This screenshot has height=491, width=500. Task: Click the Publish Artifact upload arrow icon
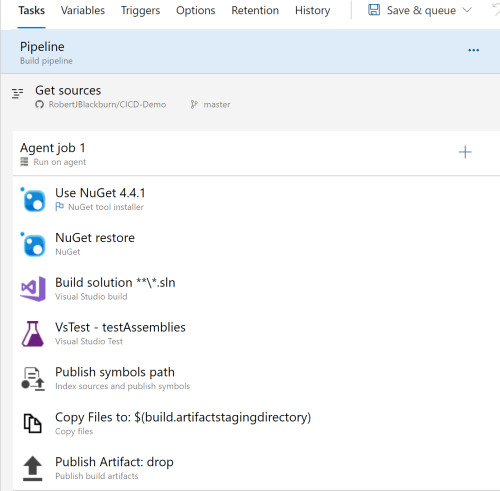pos(33,468)
